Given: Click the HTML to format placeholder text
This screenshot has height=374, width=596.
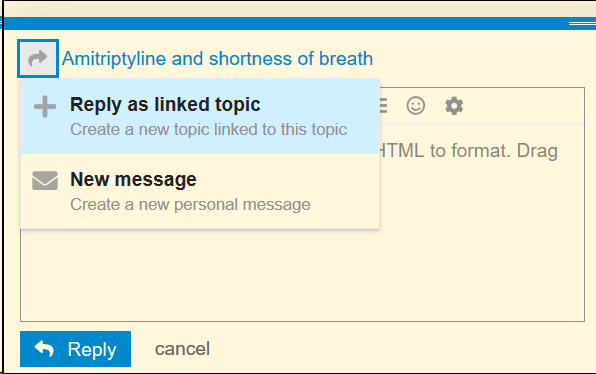Looking at the screenshot, I should coord(469,151).
